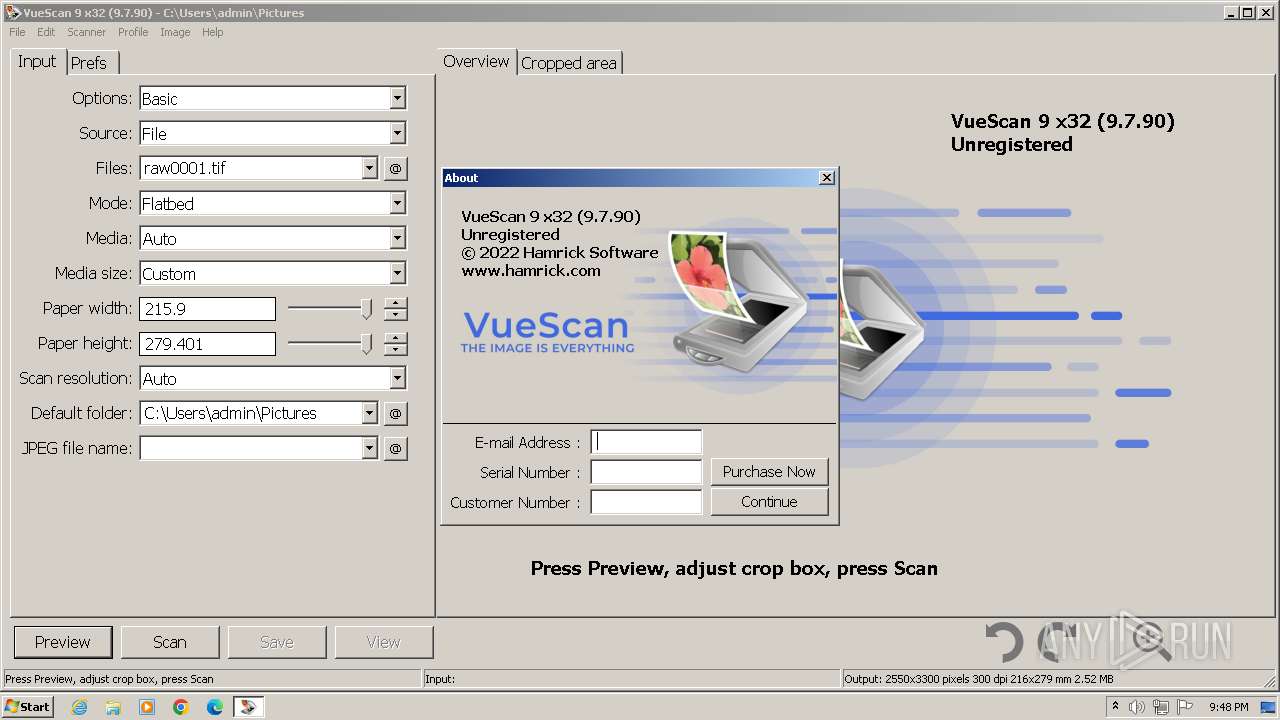Click the volume speaker tray icon

[1137, 707]
